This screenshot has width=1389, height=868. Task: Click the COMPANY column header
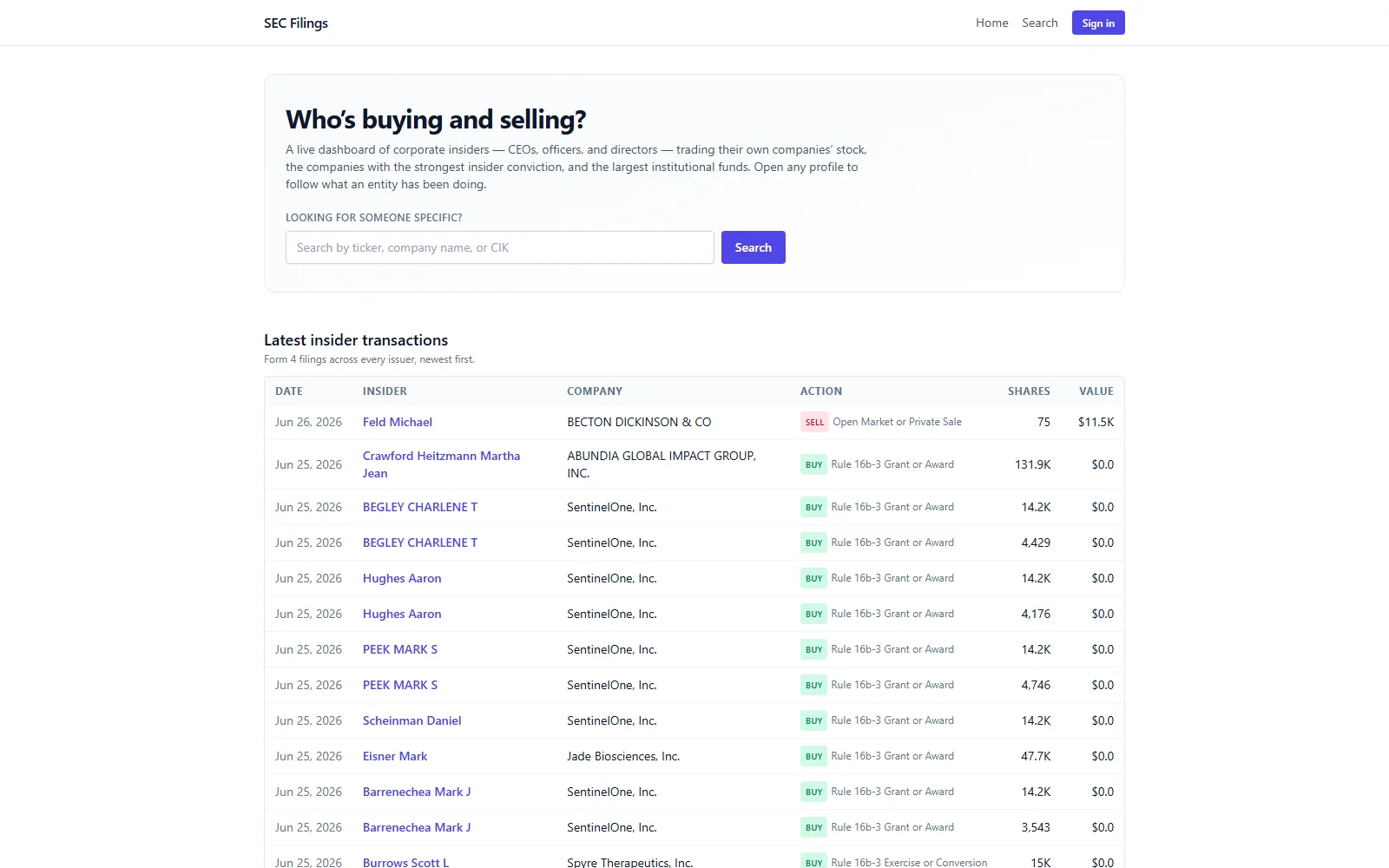[x=595, y=391]
